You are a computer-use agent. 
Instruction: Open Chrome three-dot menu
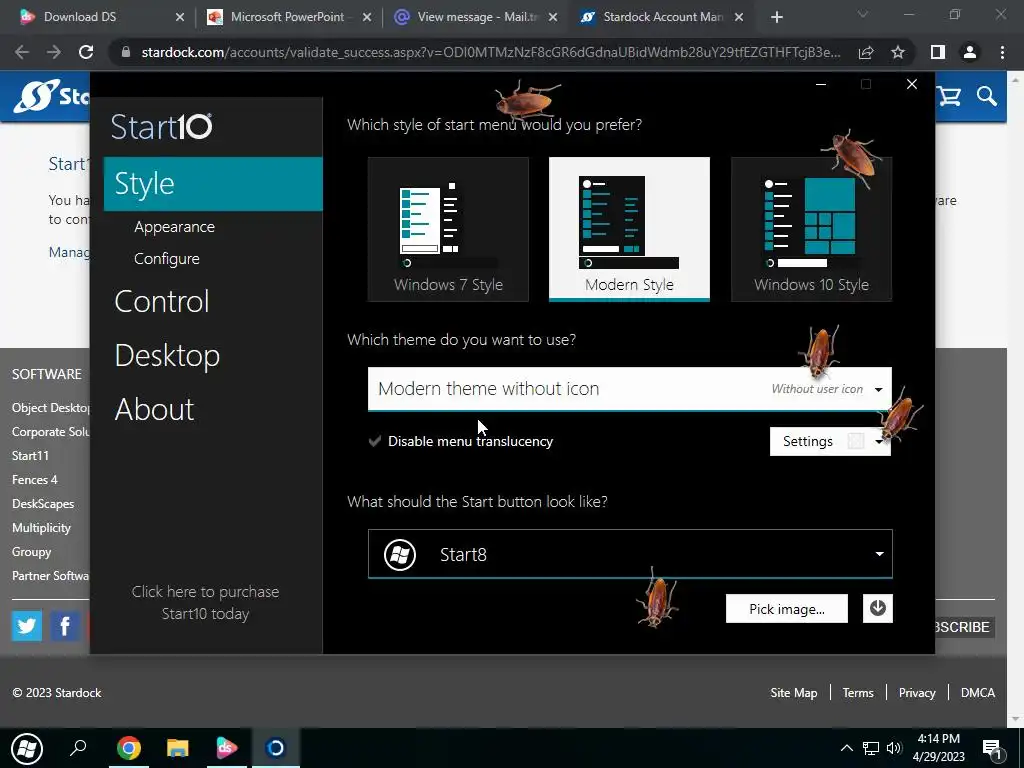pos(1002,52)
